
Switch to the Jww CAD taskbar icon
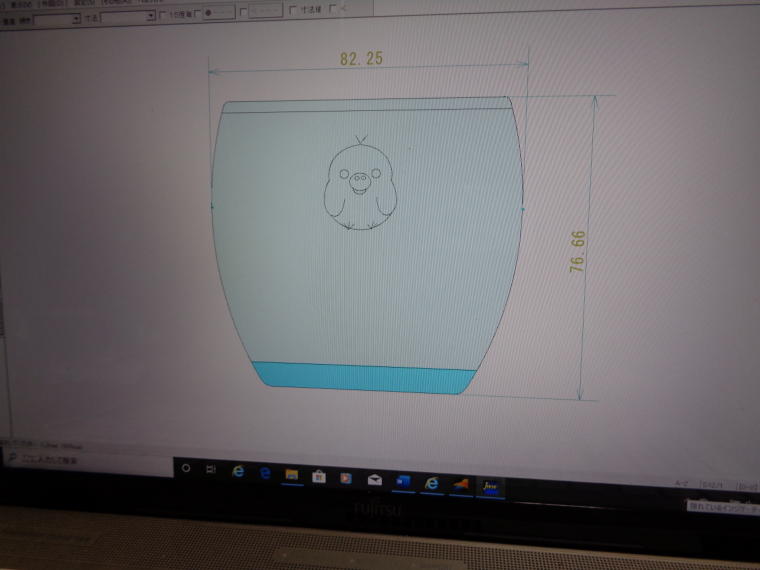pyautogui.click(x=490, y=487)
